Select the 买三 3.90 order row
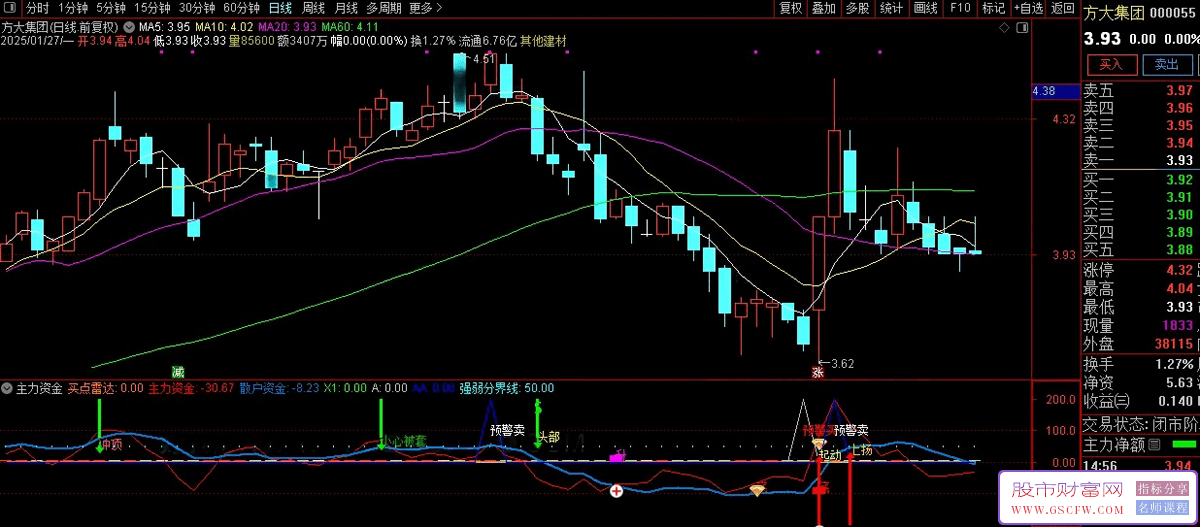 [1140, 214]
